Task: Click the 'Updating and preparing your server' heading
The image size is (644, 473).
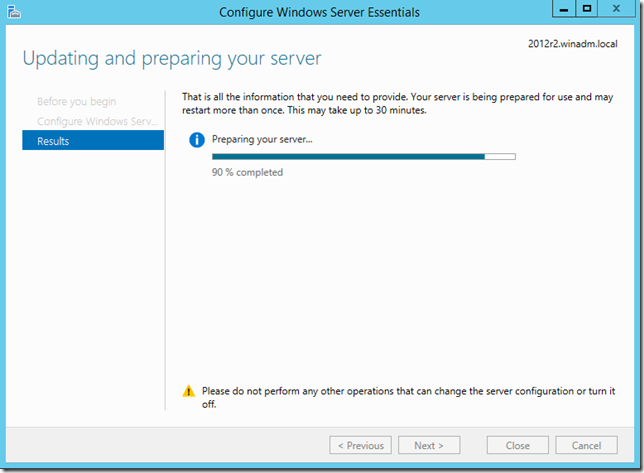Action: (x=172, y=58)
